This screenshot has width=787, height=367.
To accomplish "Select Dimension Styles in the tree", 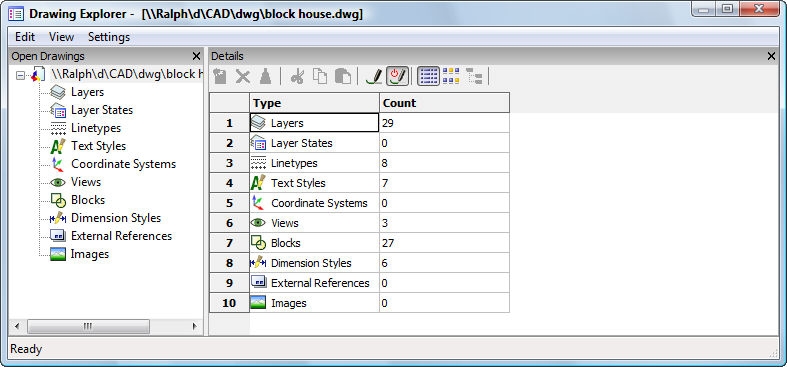I will (x=116, y=218).
